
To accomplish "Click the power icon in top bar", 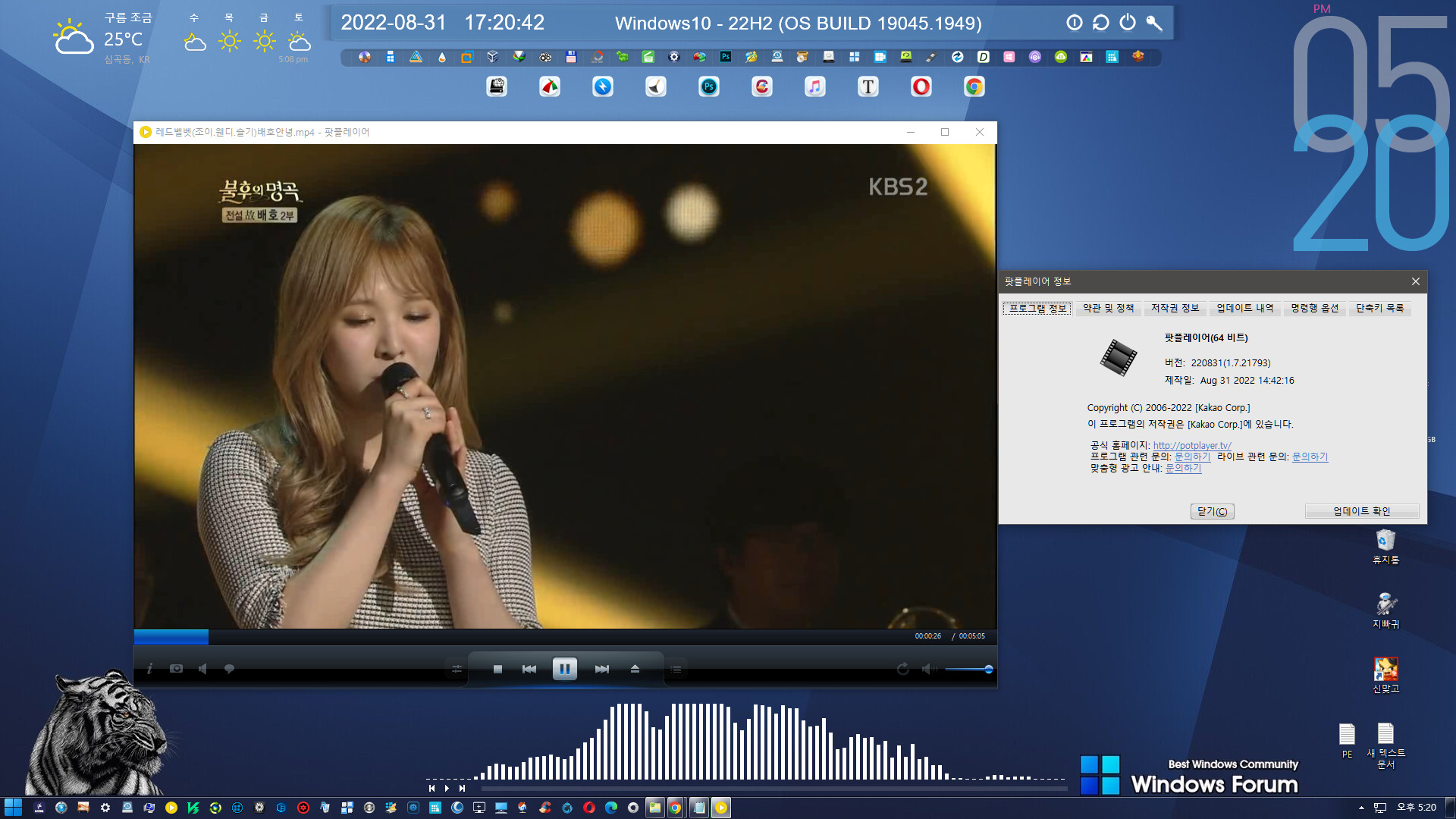I will 1128,23.
